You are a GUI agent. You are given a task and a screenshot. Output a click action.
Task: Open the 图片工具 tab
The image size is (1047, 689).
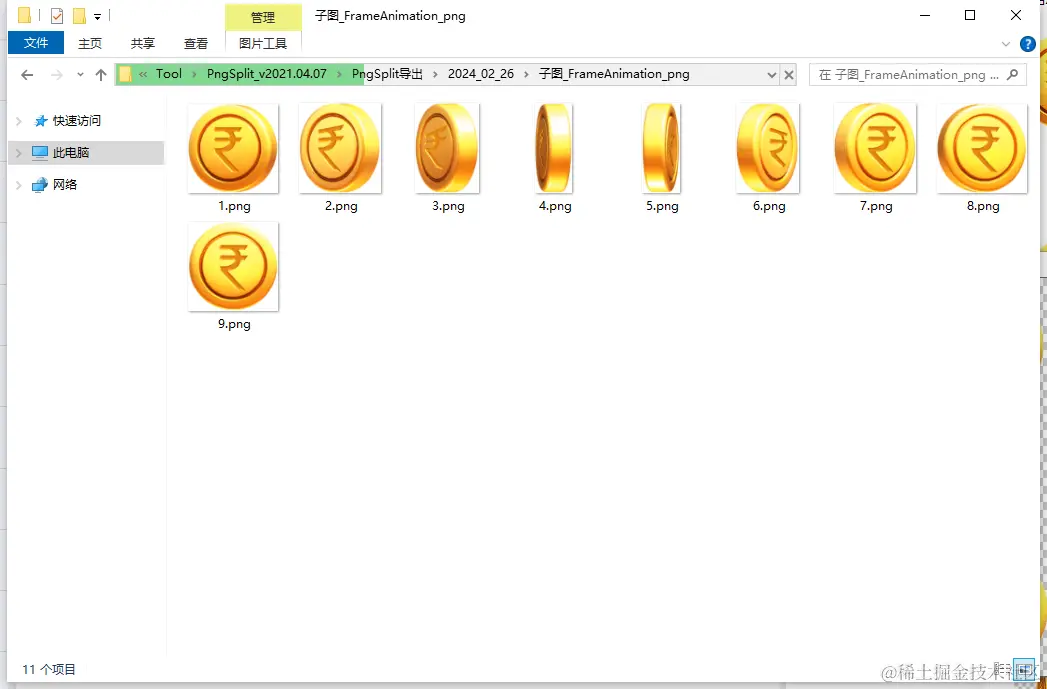(263, 43)
